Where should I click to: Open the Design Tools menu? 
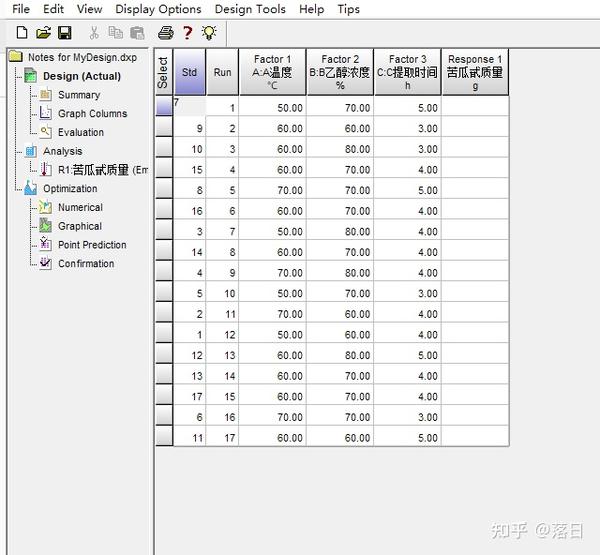(250, 9)
